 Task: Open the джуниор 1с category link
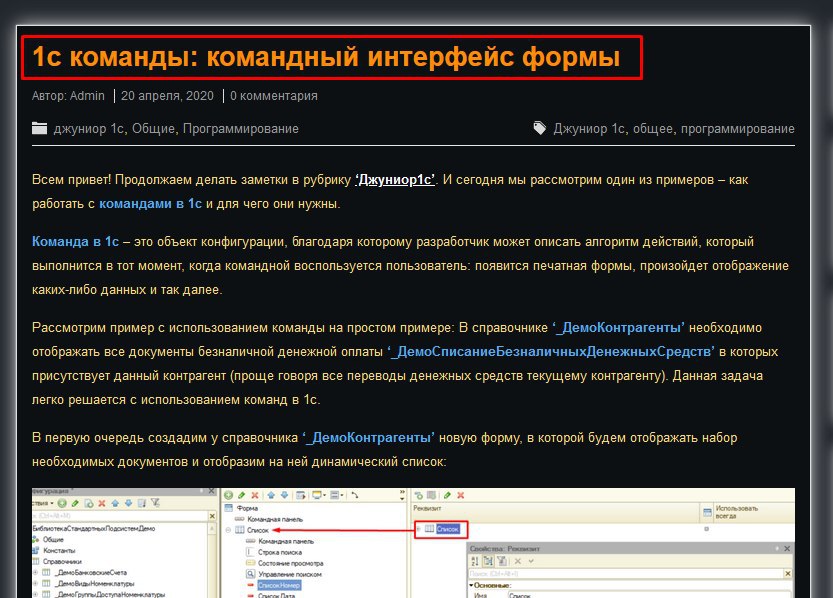(x=89, y=129)
